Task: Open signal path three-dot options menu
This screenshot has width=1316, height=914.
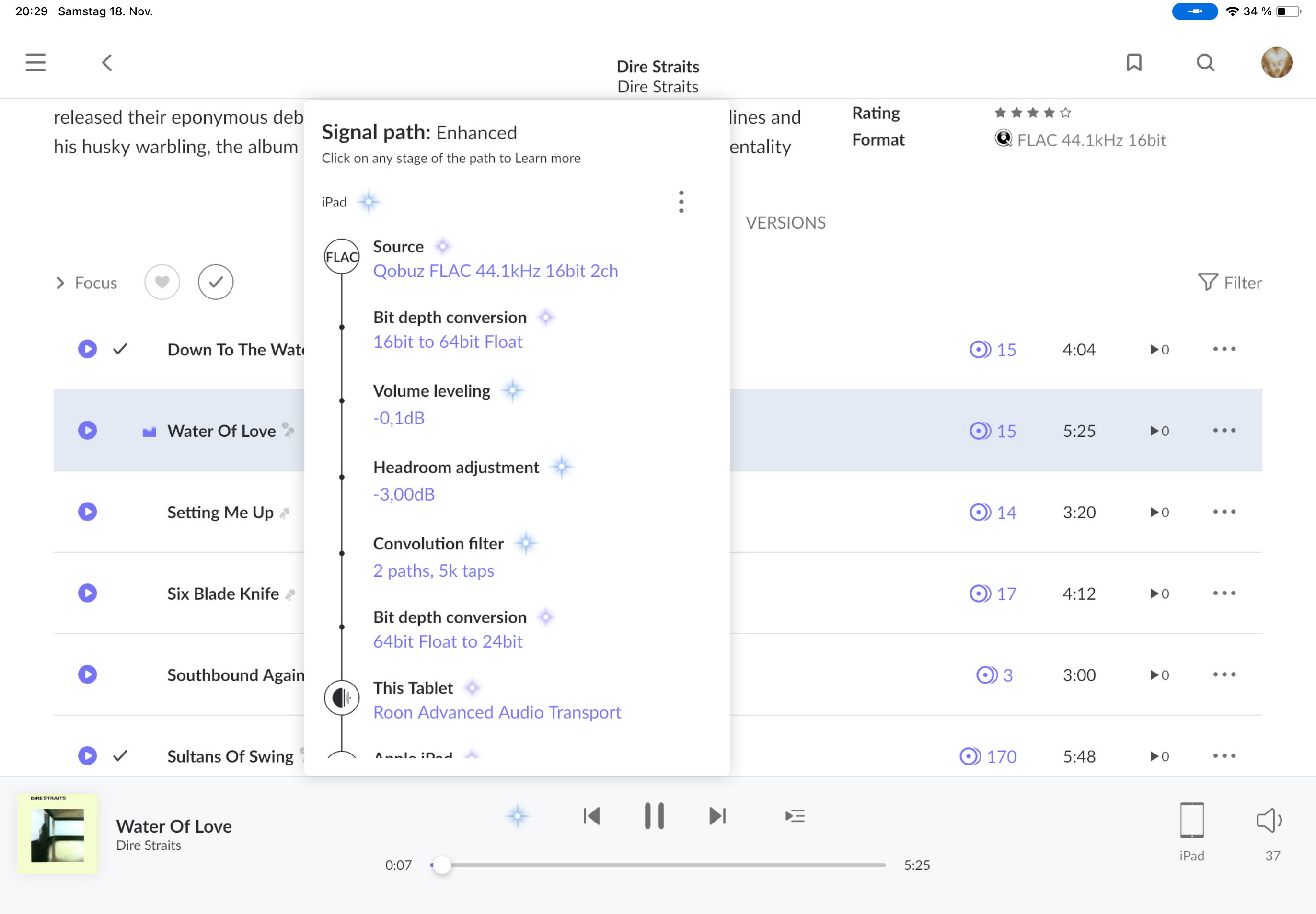Action: point(681,202)
